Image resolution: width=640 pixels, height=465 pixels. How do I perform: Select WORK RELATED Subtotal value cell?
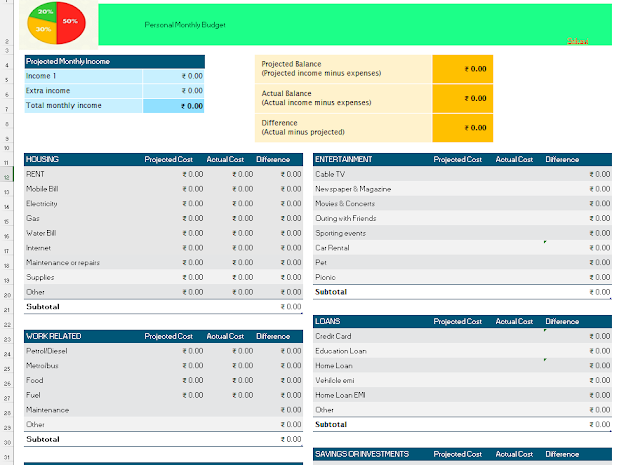click(x=291, y=439)
